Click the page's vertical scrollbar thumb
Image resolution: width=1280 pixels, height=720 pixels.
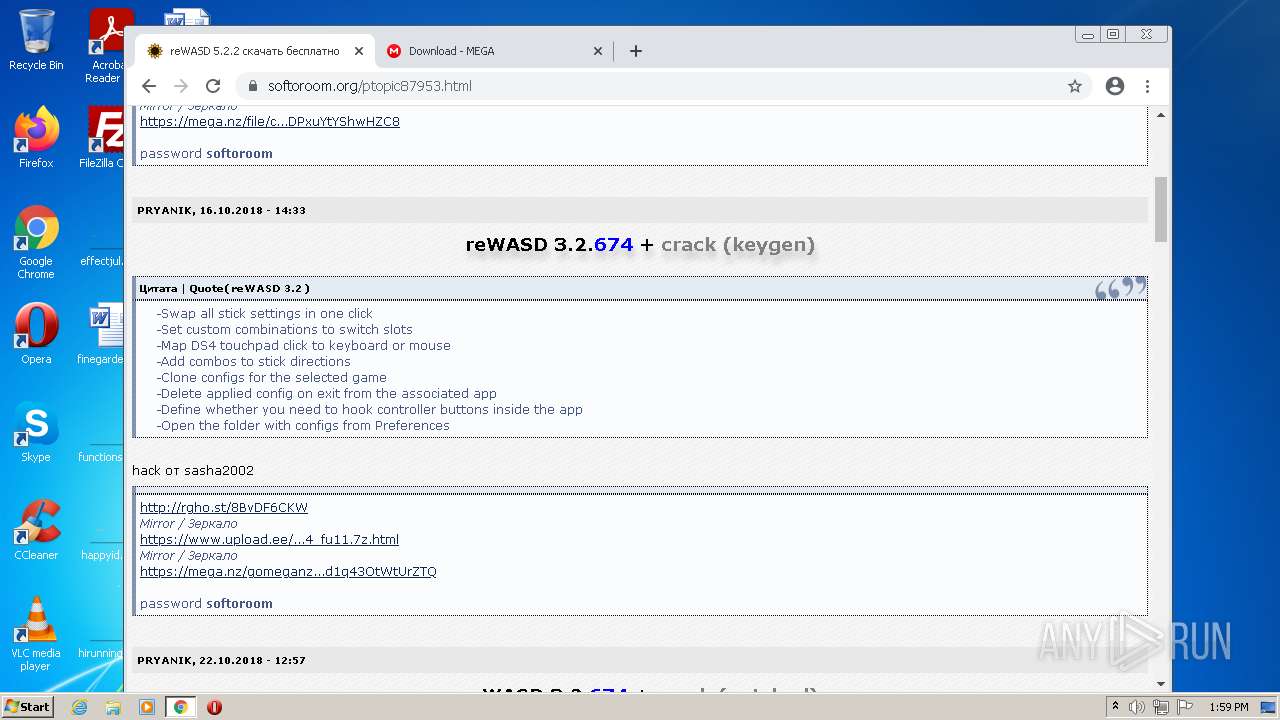pos(1161,209)
